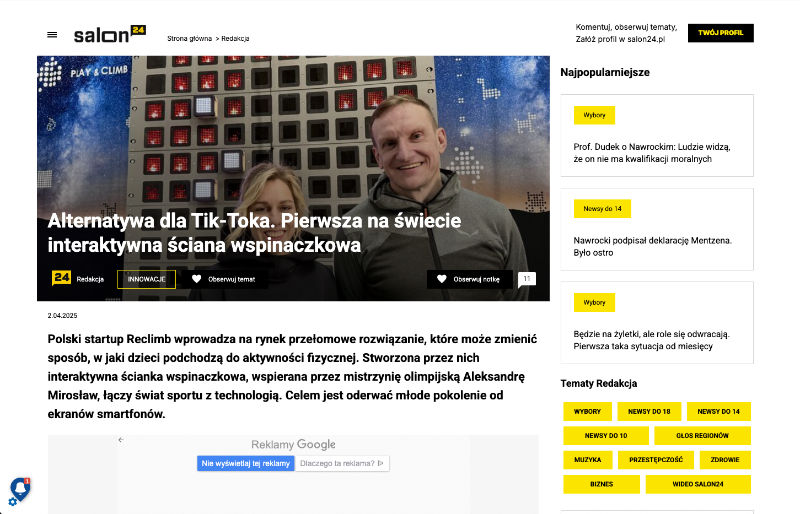Image resolution: width=800 pixels, height=514 pixels.
Task: Click the date 2.04.2025
Action: [62, 315]
